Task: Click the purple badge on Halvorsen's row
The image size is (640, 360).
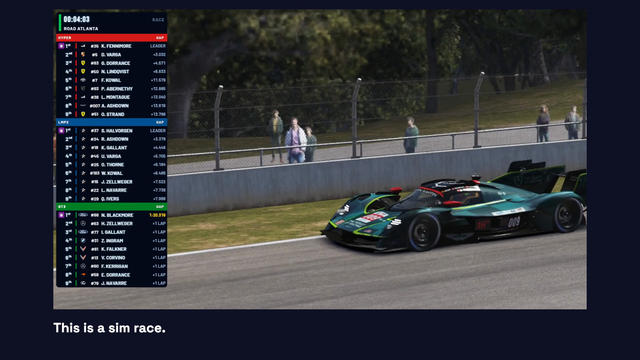Action: tap(61, 131)
